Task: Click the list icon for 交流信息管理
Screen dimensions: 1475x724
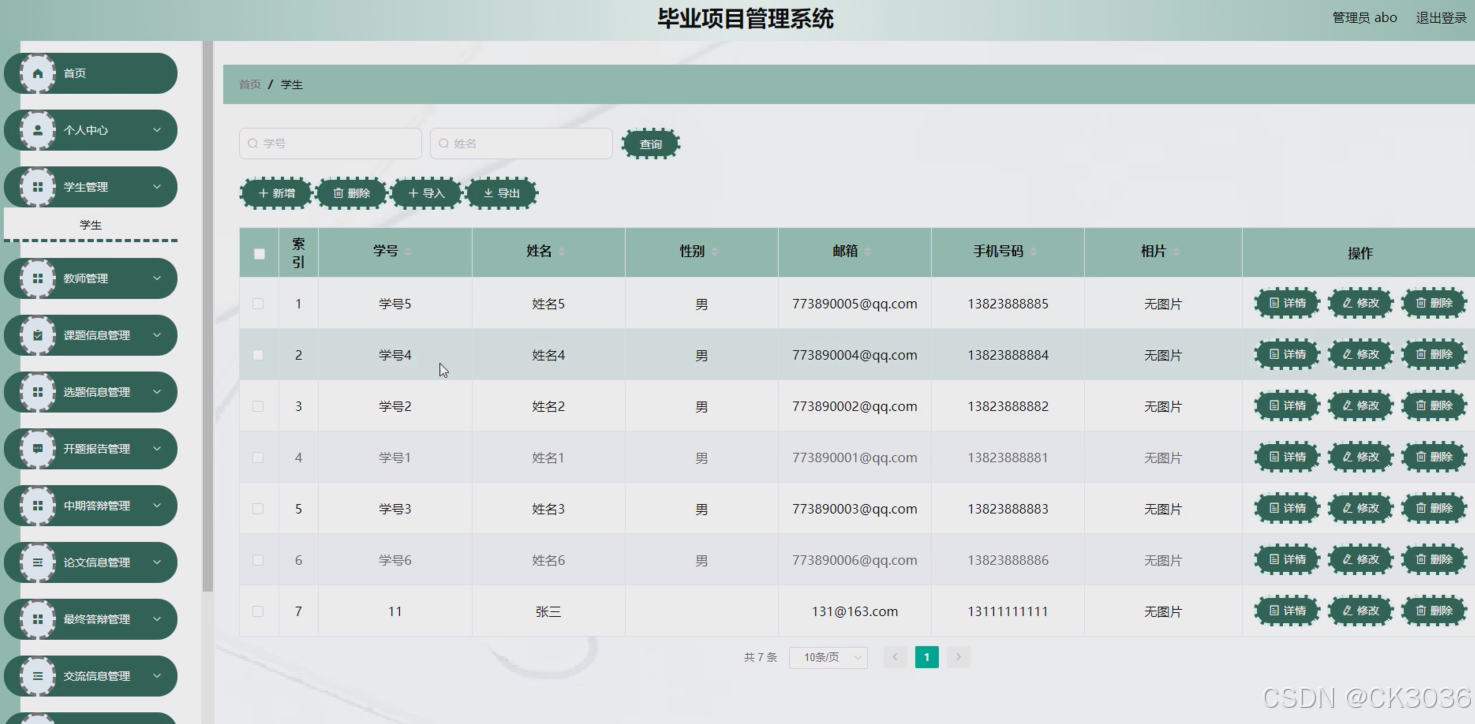Action: coord(38,676)
